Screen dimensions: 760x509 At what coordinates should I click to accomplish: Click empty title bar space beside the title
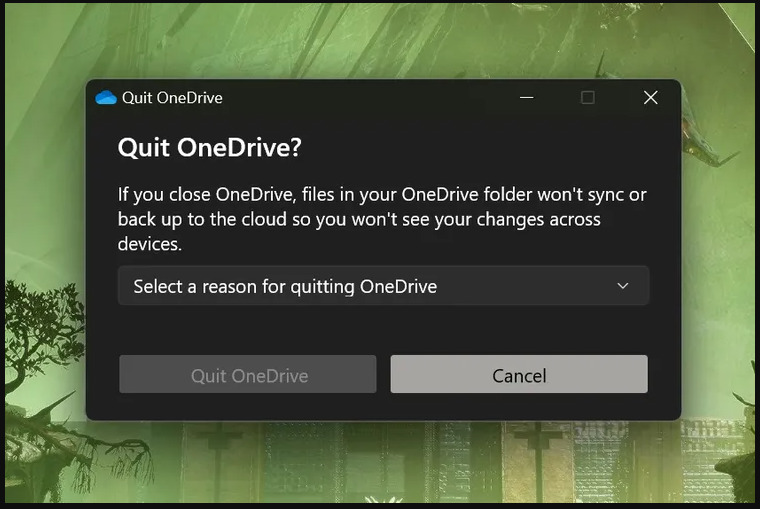click(x=368, y=98)
